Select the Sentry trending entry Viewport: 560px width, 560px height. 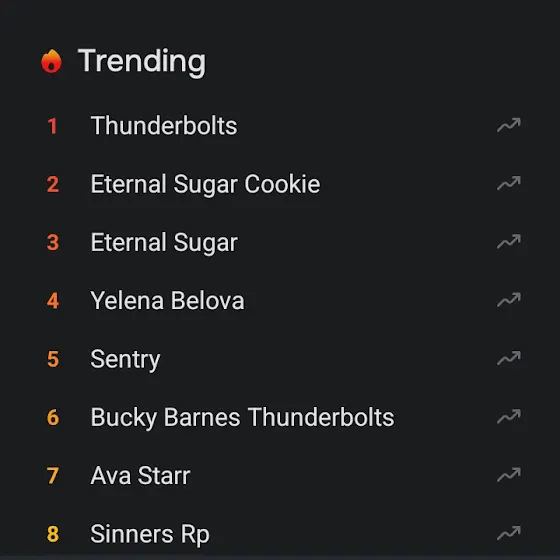coord(125,360)
